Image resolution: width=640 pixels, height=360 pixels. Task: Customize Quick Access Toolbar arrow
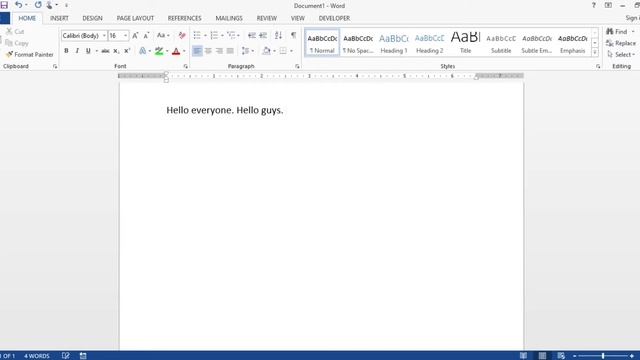coord(66,5)
